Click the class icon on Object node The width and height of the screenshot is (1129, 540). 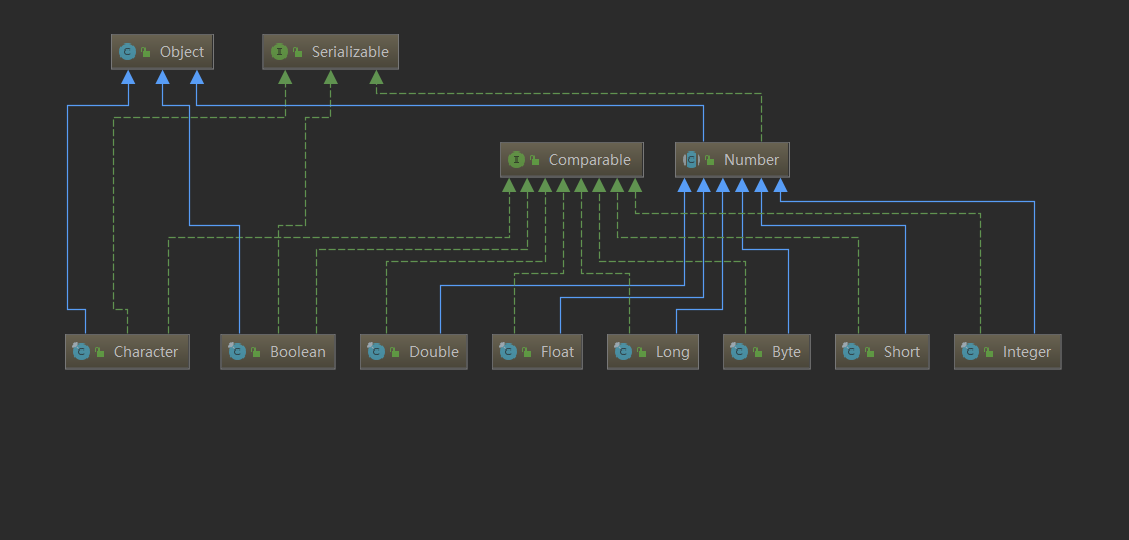pos(127,52)
